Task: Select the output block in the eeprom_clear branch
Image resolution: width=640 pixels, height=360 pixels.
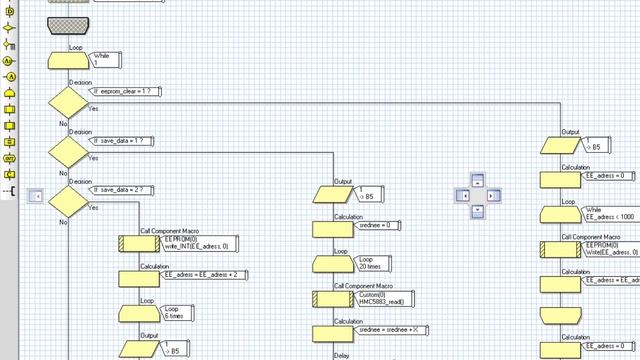Action: click(560, 145)
